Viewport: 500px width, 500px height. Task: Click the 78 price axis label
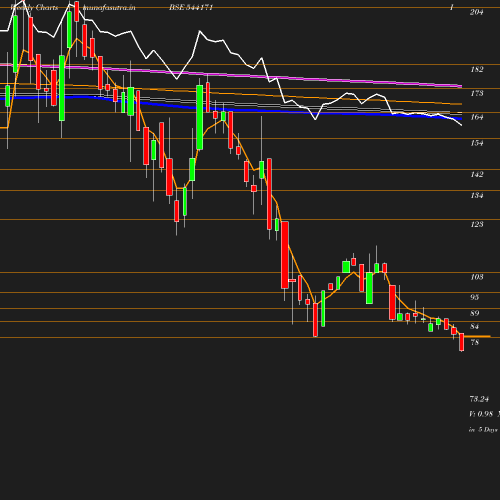click(475, 342)
